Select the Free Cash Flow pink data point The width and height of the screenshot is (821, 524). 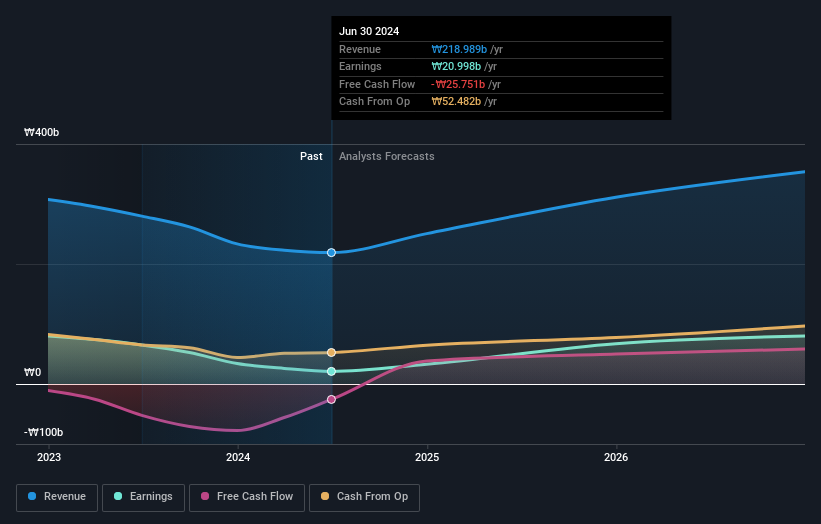click(331, 400)
